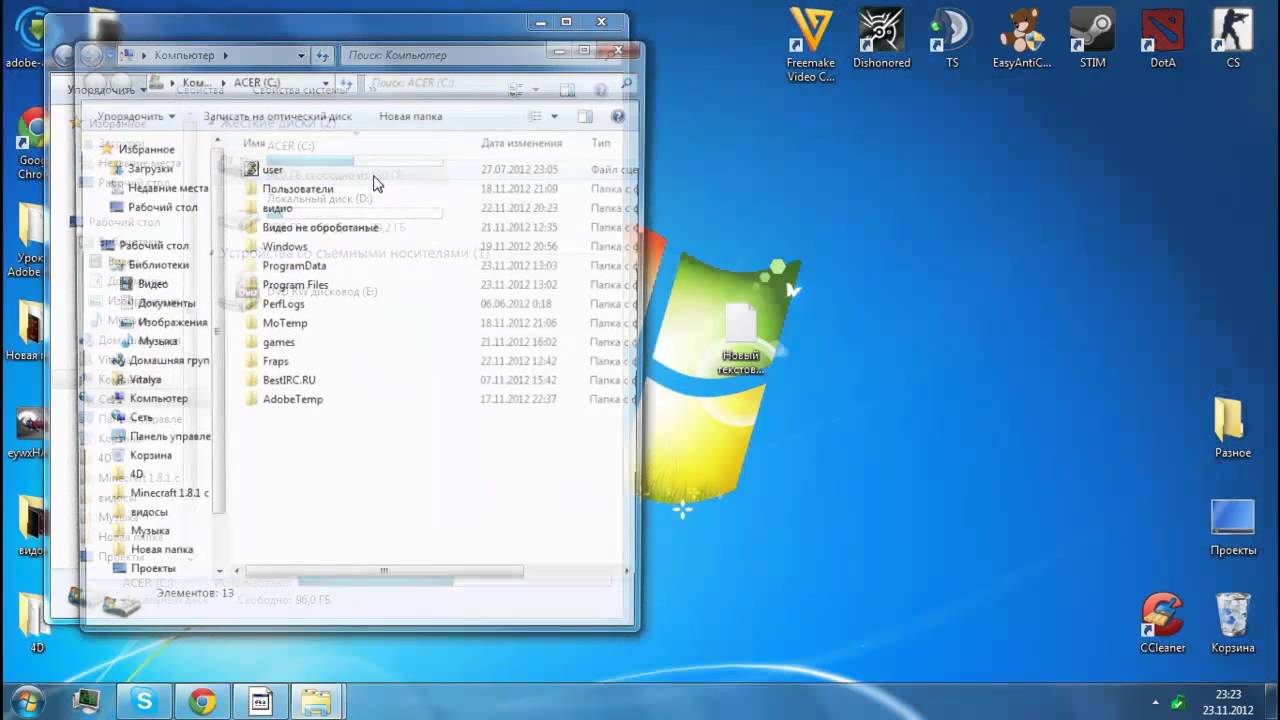The width and height of the screenshot is (1280, 720).
Task: Click the Help question mark in ACER (C:) window
Action: pos(618,117)
